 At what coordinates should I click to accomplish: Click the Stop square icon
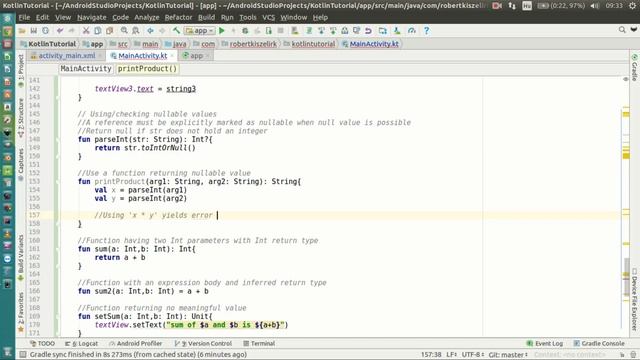coord(280,31)
